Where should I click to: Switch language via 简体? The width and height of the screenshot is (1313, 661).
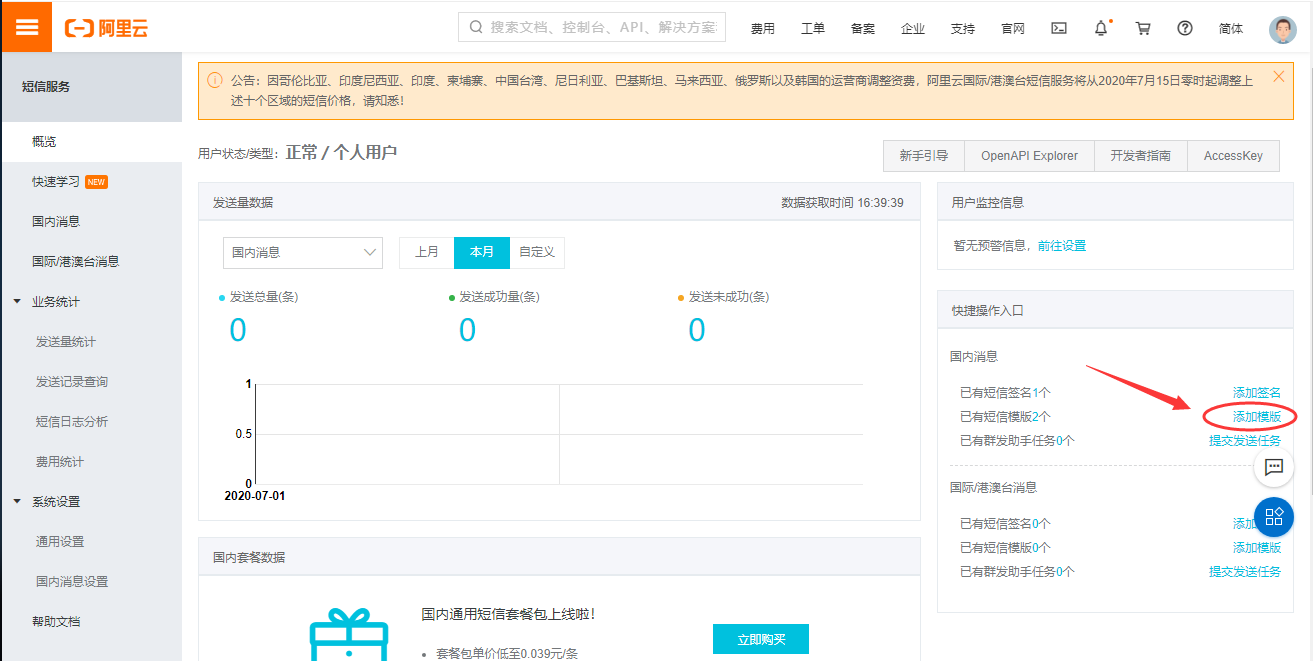(x=1231, y=28)
